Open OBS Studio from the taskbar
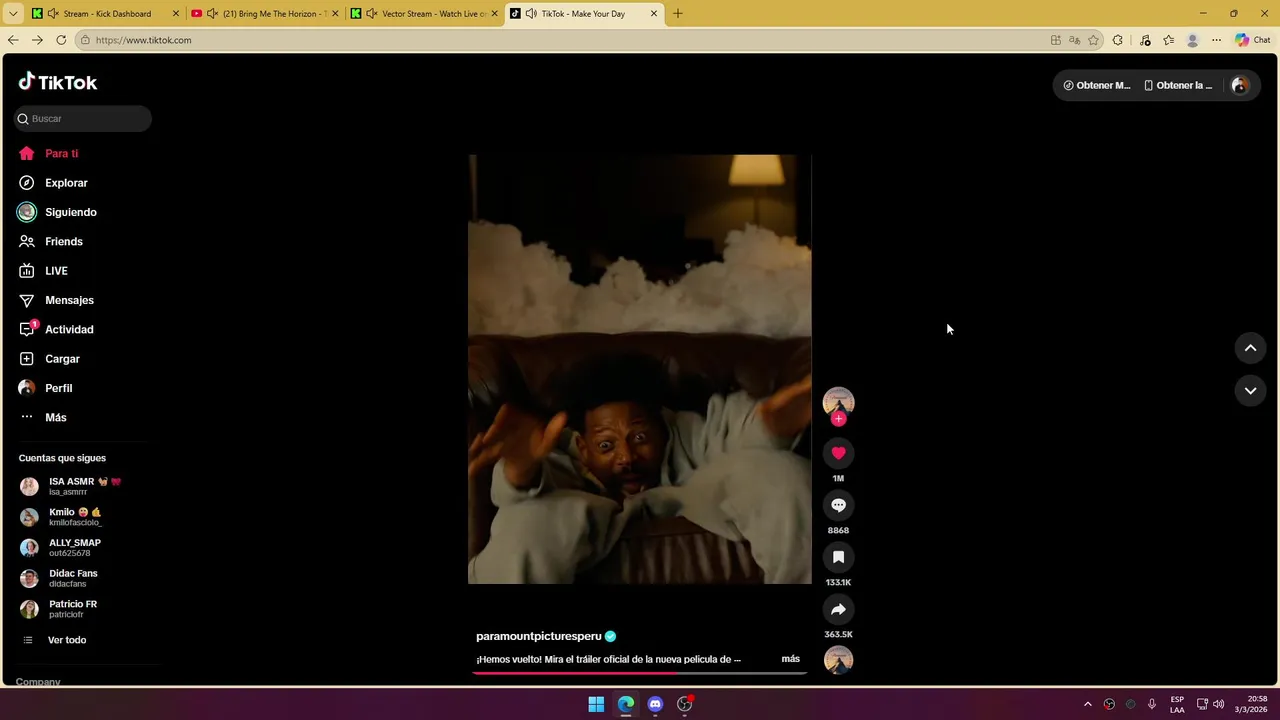Viewport: 1280px width, 720px height. coord(685,704)
